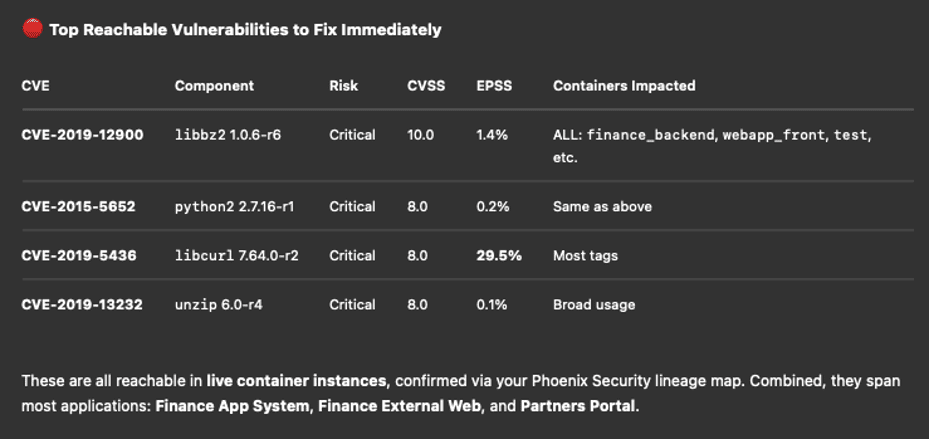Image resolution: width=929 pixels, height=439 pixels.
Task: Select the CVE-2019-5436 entry
Action: click(x=78, y=256)
